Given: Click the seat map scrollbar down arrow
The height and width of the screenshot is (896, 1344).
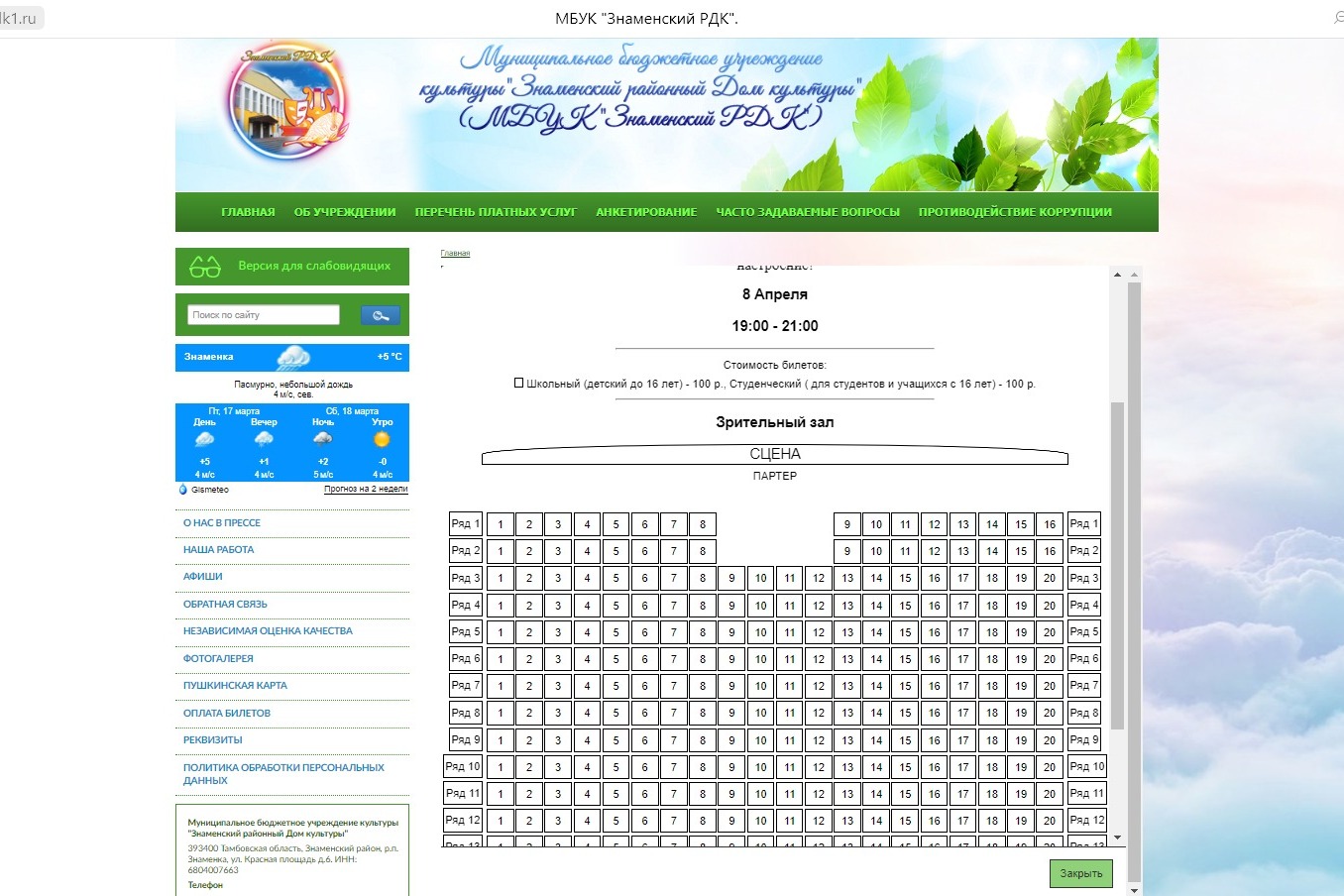Looking at the screenshot, I should [x=1117, y=839].
